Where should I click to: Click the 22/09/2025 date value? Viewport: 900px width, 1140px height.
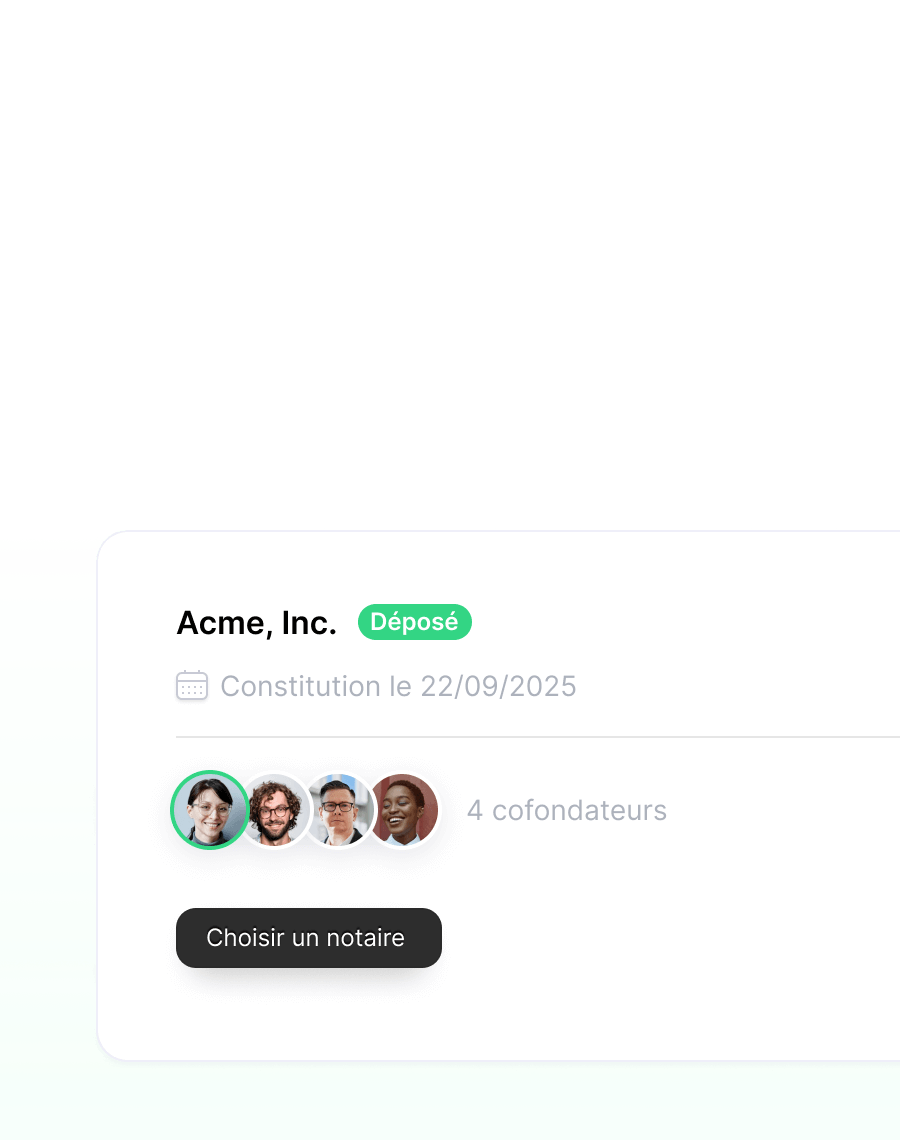(x=499, y=686)
